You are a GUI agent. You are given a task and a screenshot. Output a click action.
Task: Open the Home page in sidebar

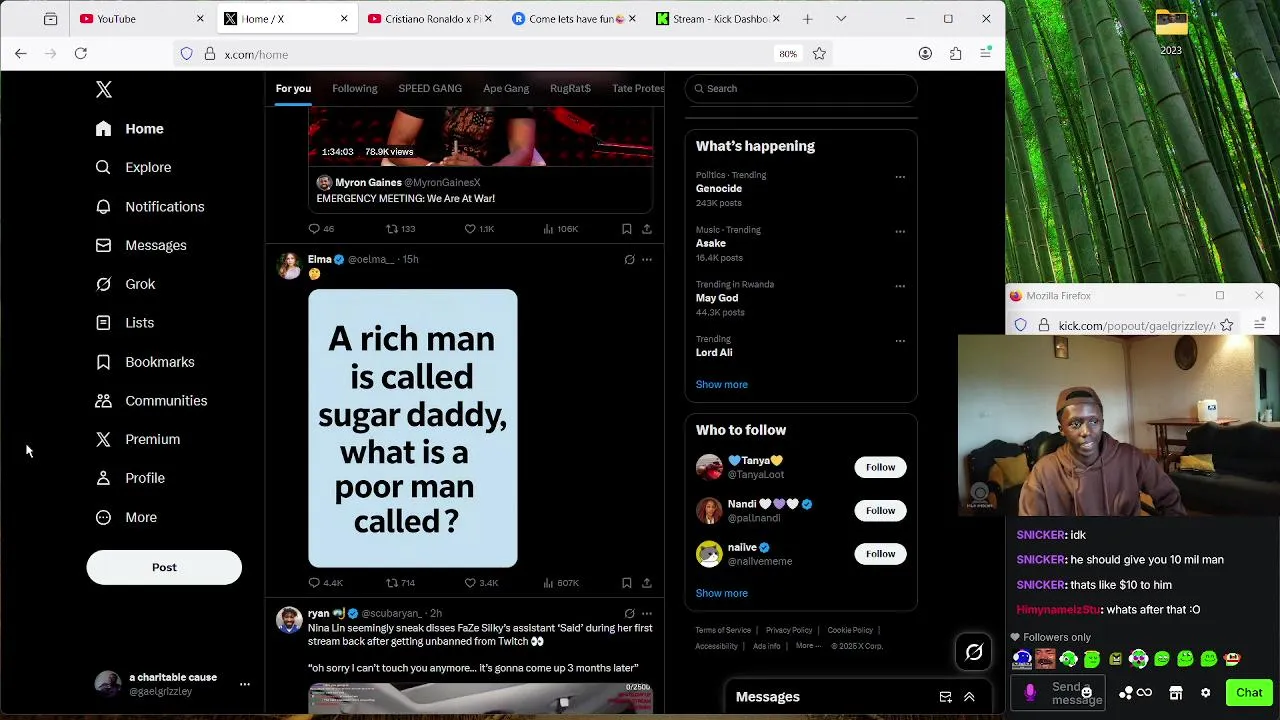(130, 129)
